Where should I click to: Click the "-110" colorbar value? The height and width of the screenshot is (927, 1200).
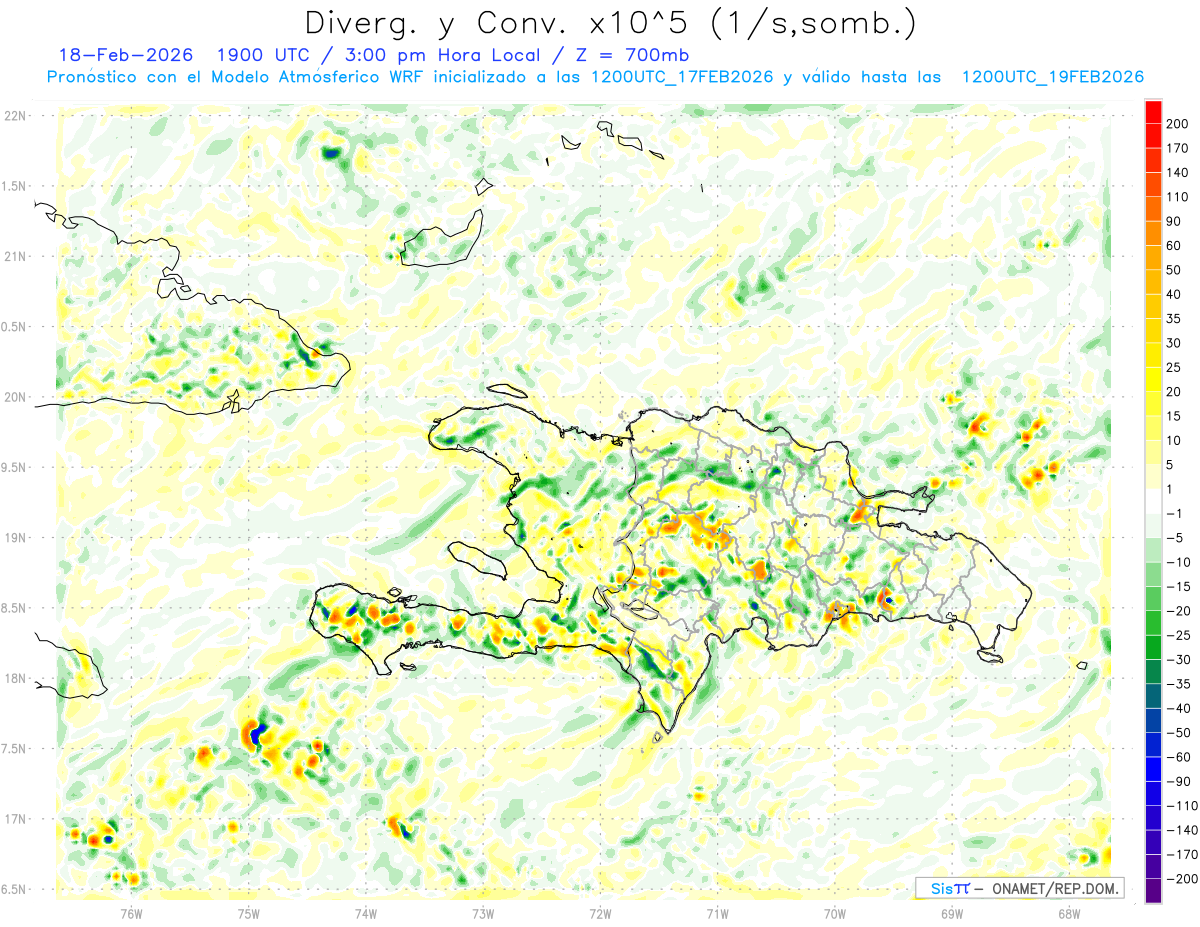tap(1181, 805)
